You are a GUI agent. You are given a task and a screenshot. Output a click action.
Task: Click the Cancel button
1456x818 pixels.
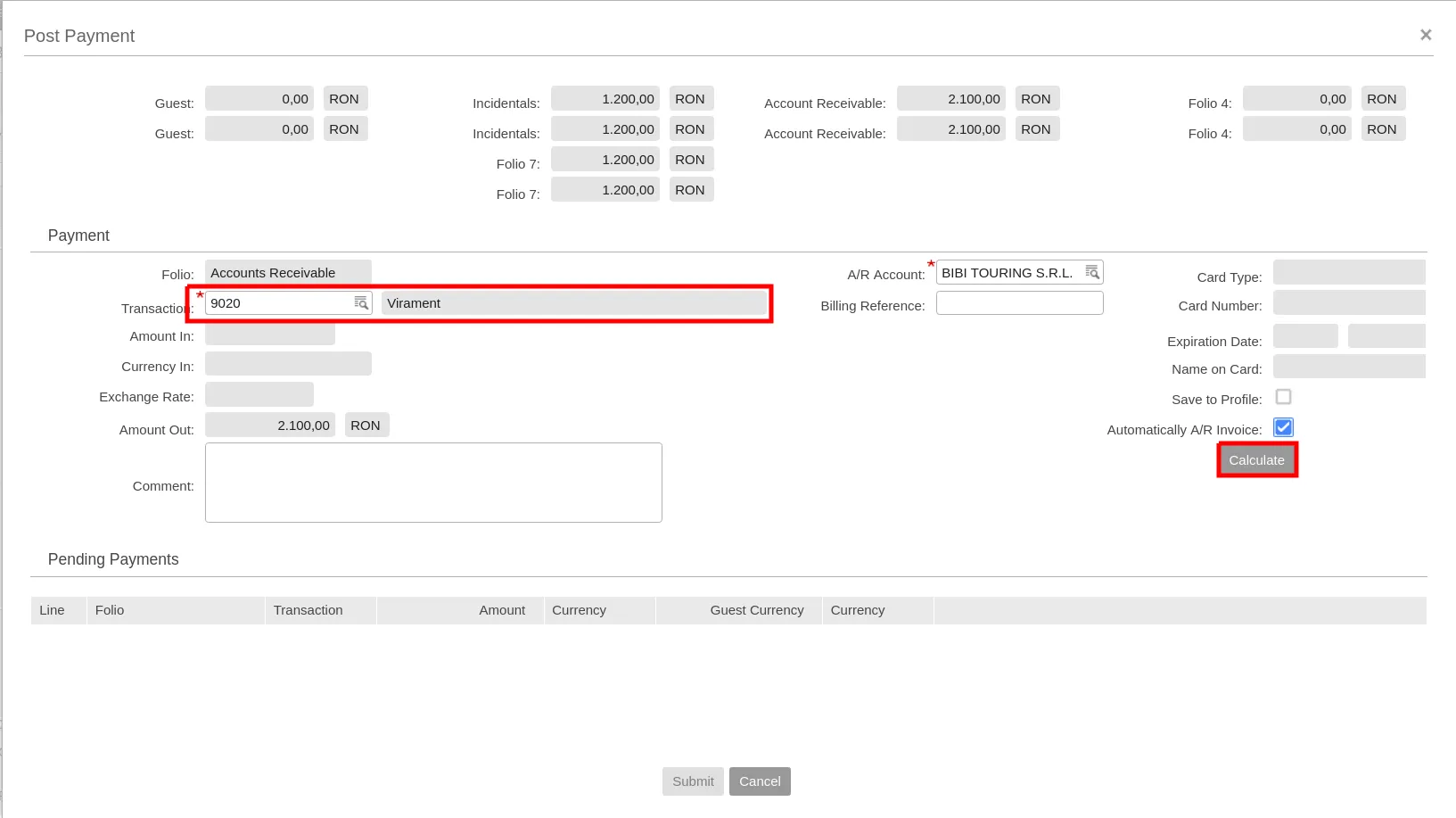click(760, 781)
